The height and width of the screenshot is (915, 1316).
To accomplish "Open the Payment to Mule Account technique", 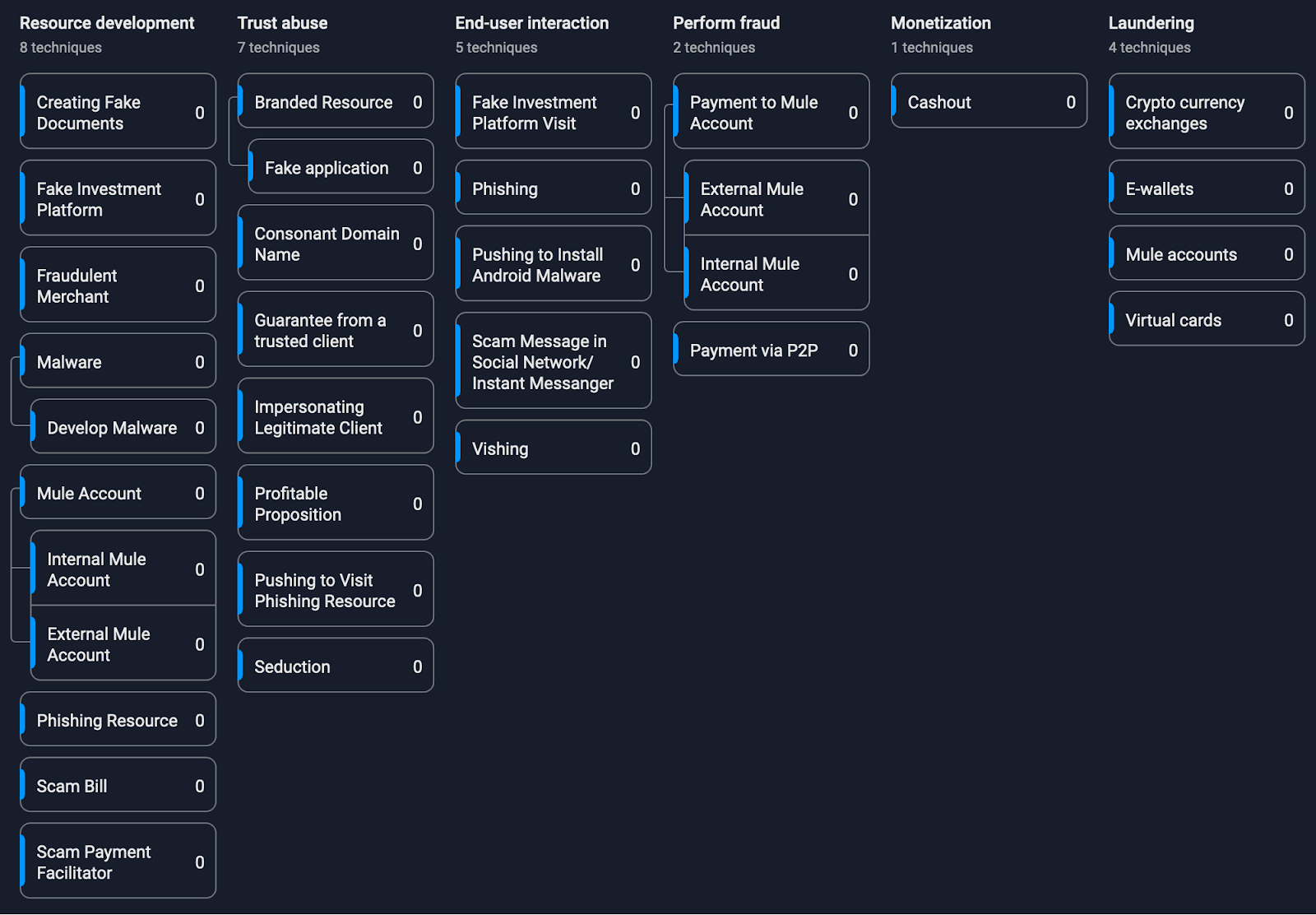I will point(771,112).
